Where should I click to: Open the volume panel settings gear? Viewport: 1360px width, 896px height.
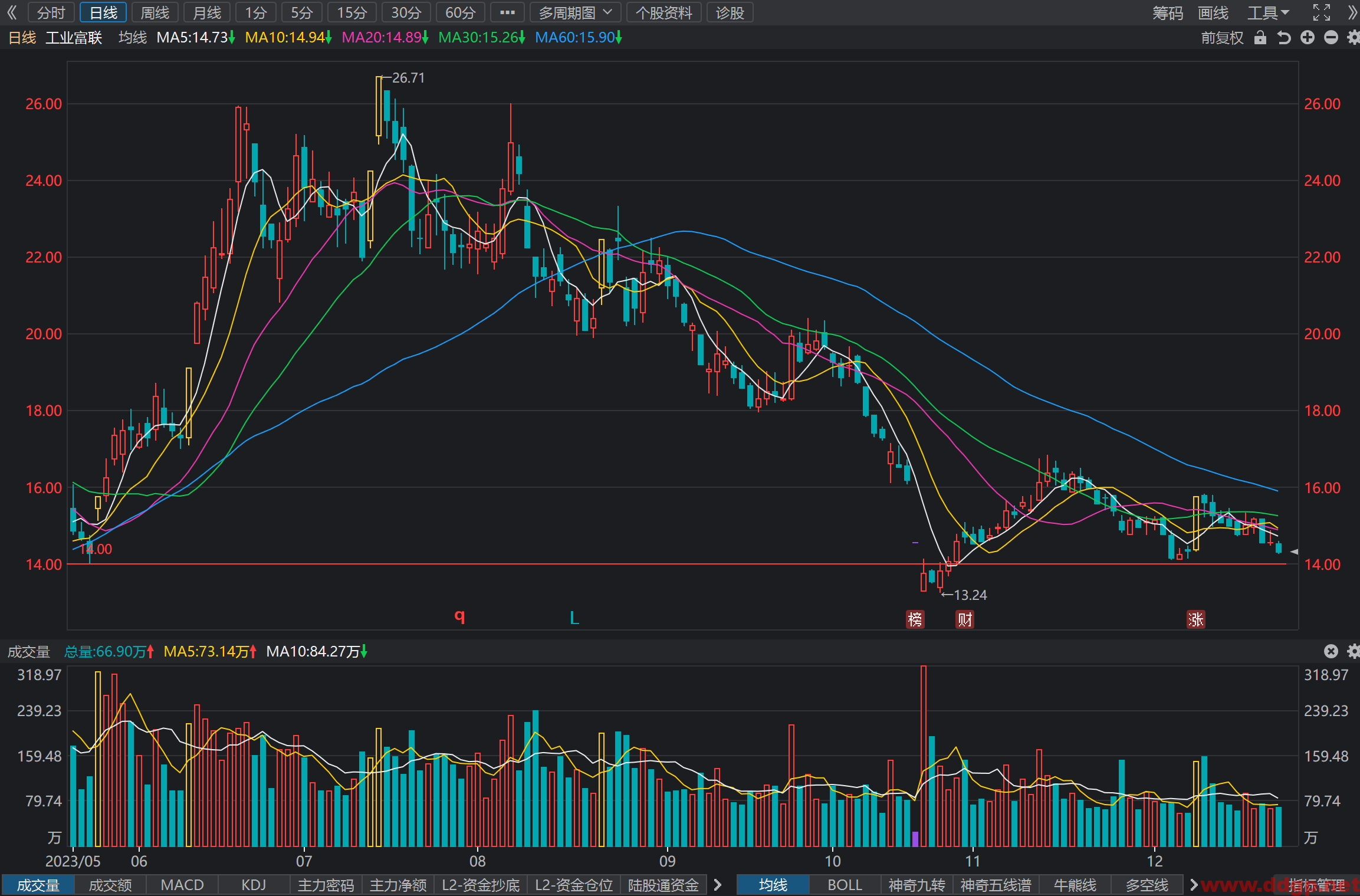click(x=1354, y=651)
